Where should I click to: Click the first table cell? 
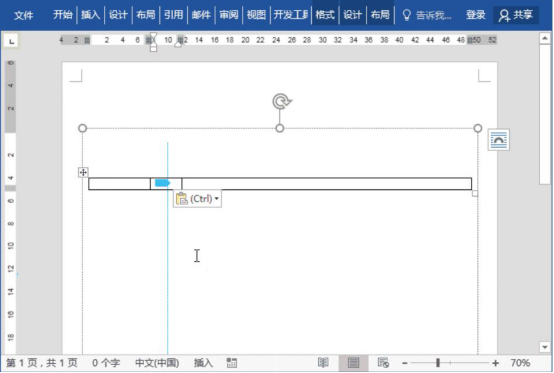pyautogui.click(x=119, y=184)
